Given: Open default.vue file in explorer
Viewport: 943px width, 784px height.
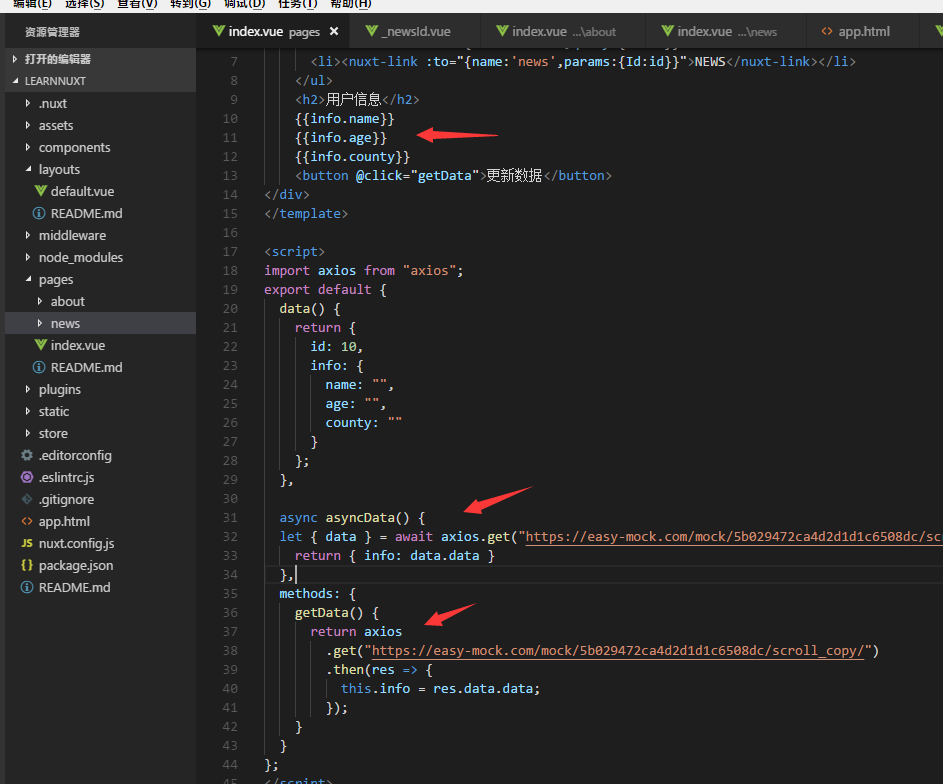Looking at the screenshot, I should click(82, 191).
